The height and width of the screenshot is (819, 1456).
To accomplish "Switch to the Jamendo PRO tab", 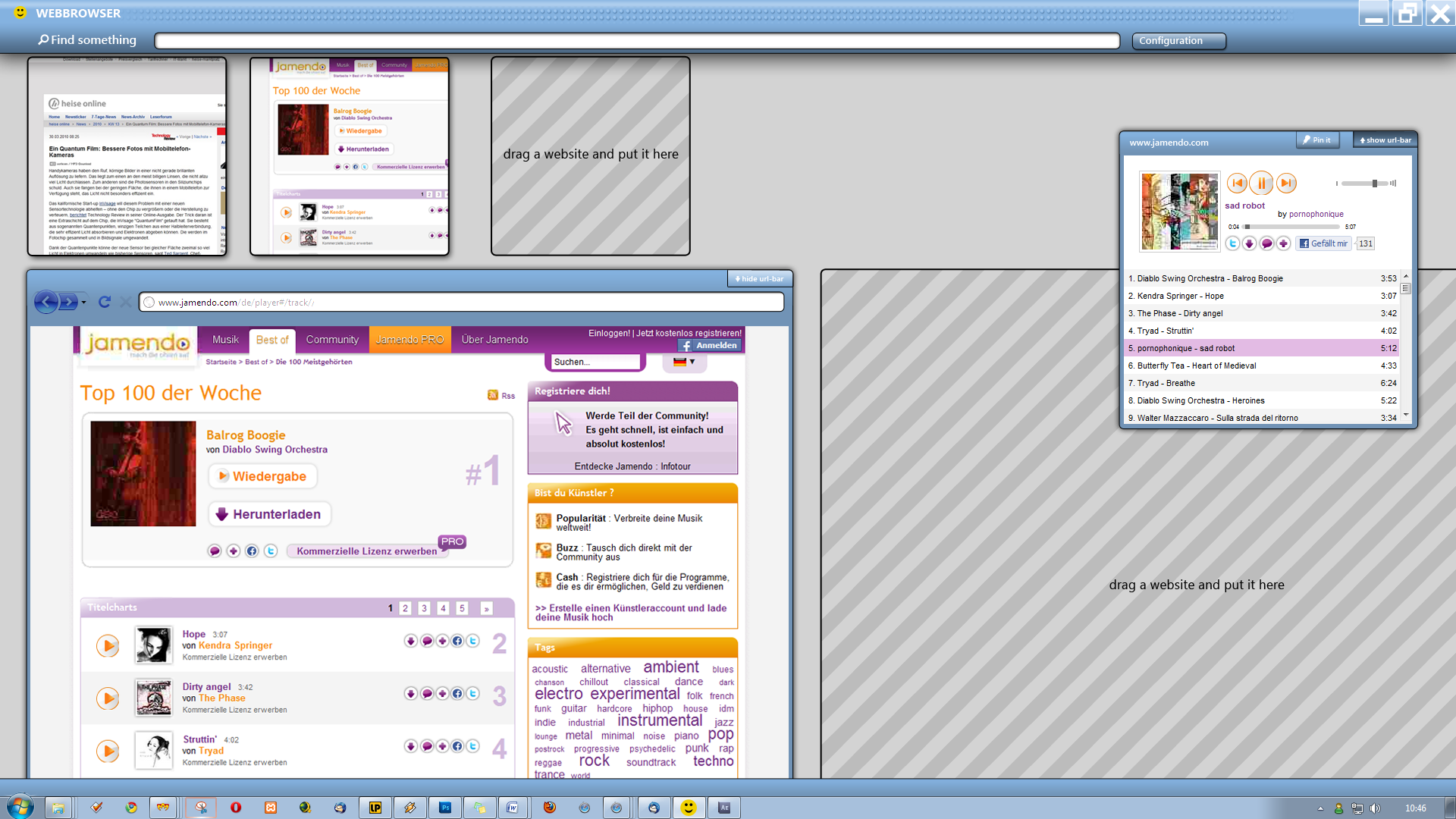I will tap(409, 340).
